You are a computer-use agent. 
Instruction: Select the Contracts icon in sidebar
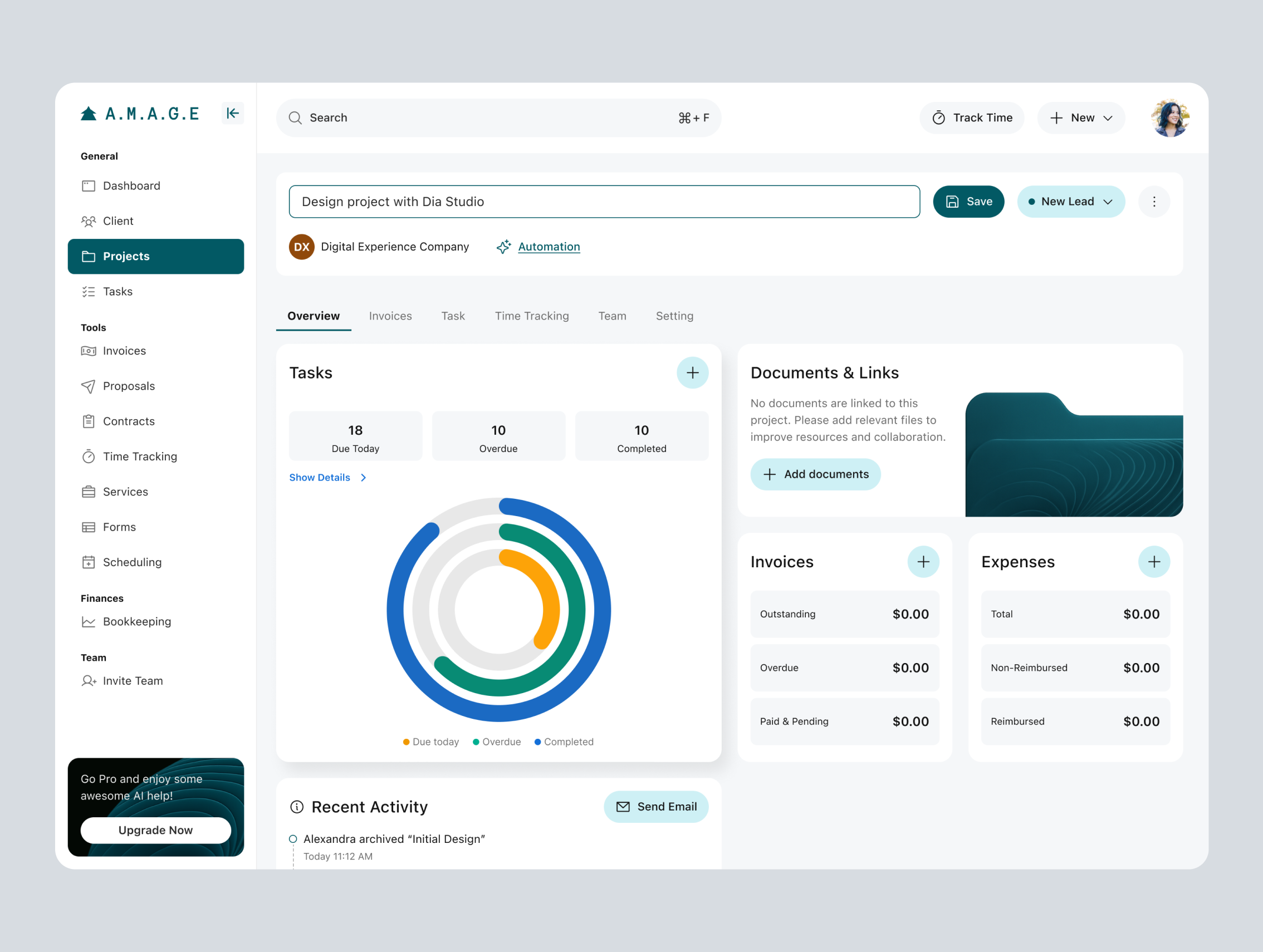point(89,421)
